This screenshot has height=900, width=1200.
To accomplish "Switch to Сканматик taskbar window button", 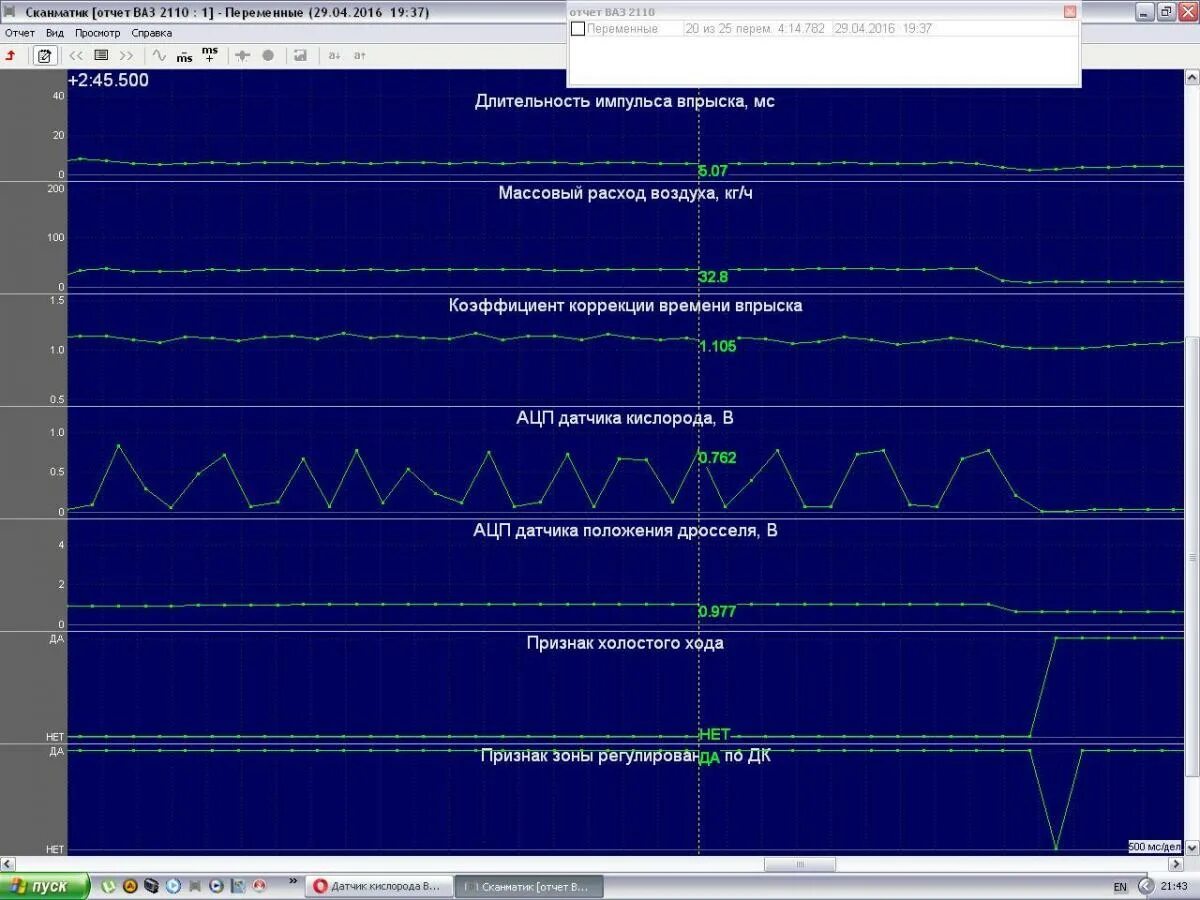I will tap(529, 886).
